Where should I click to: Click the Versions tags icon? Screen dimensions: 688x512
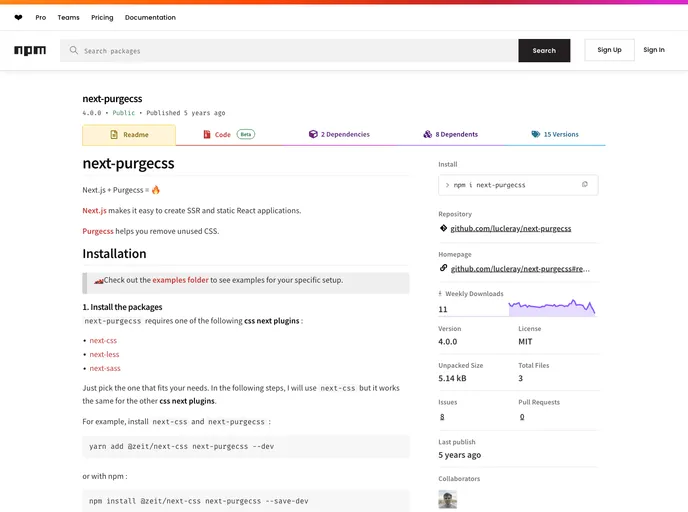point(535,134)
